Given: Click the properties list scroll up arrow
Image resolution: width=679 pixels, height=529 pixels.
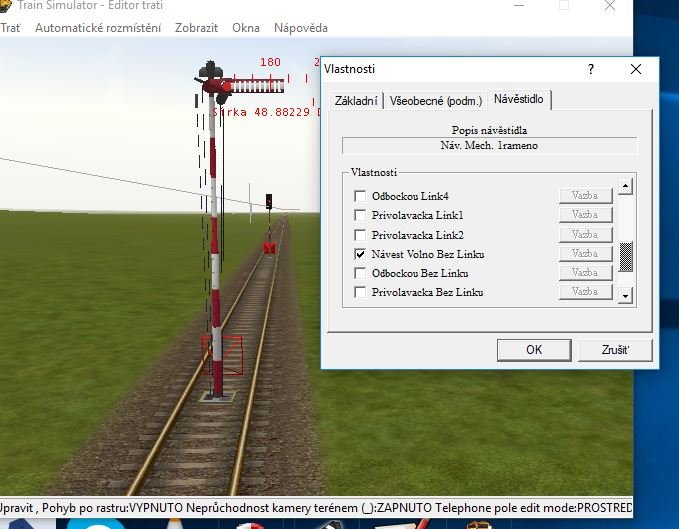Looking at the screenshot, I should coord(625,187).
